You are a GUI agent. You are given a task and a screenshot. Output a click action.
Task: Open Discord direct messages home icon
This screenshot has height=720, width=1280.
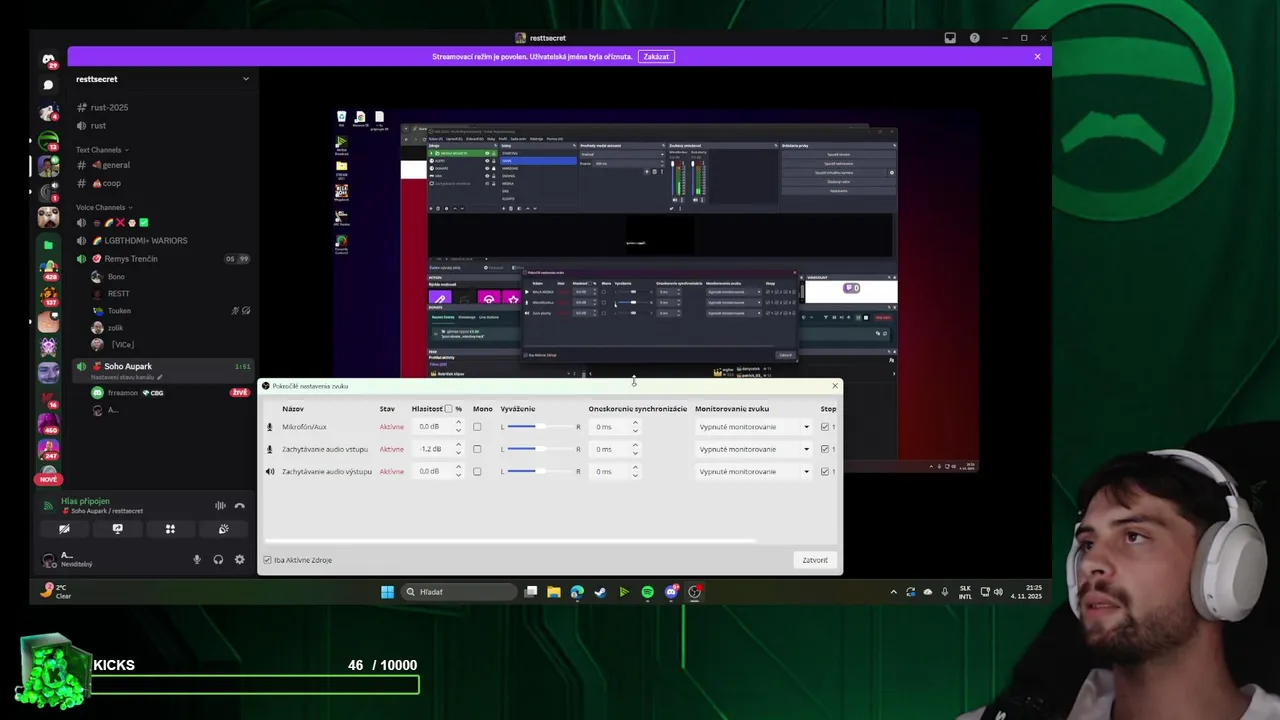(48, 60)
